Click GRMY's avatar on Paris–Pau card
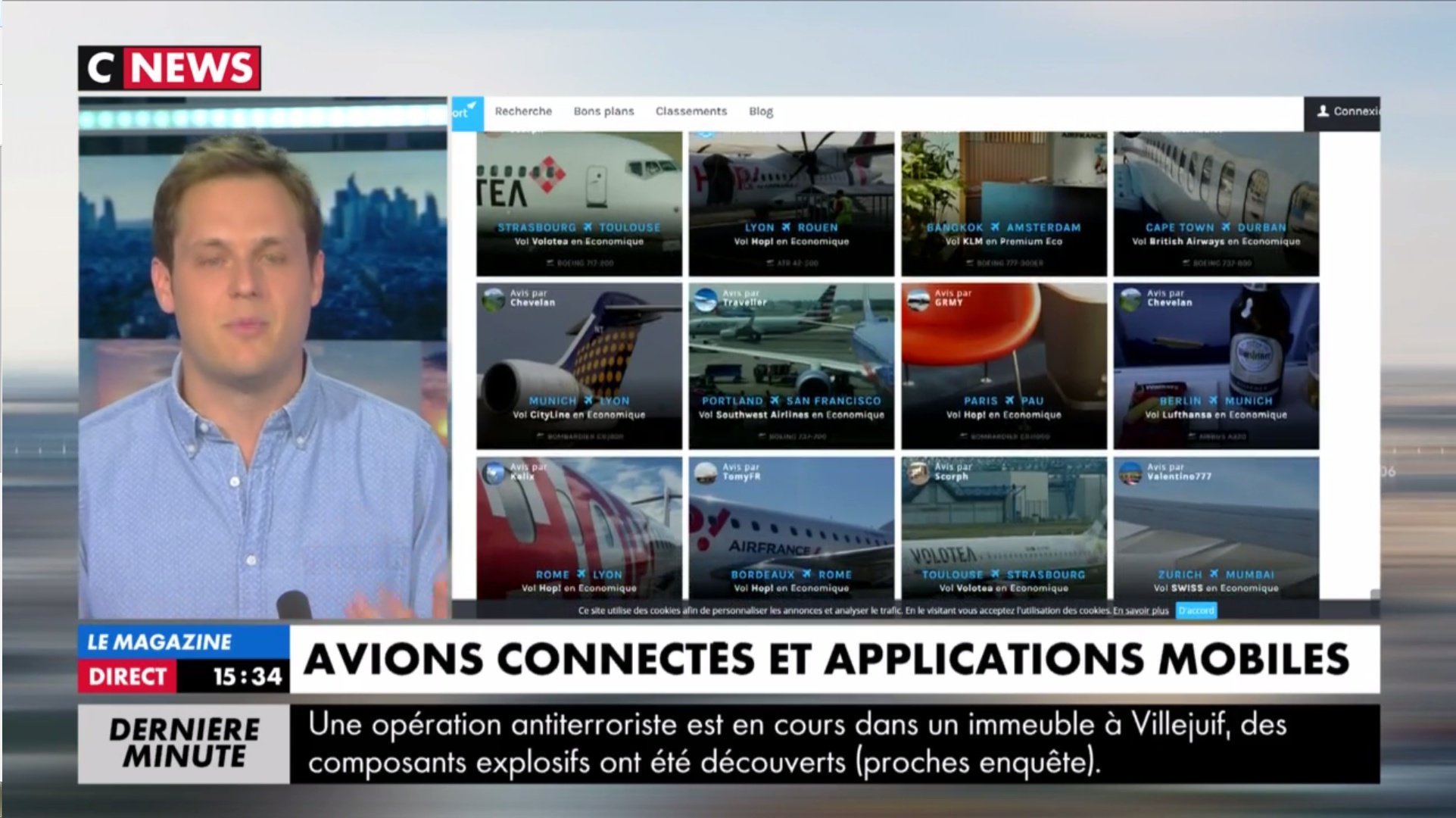 (918, 299)
